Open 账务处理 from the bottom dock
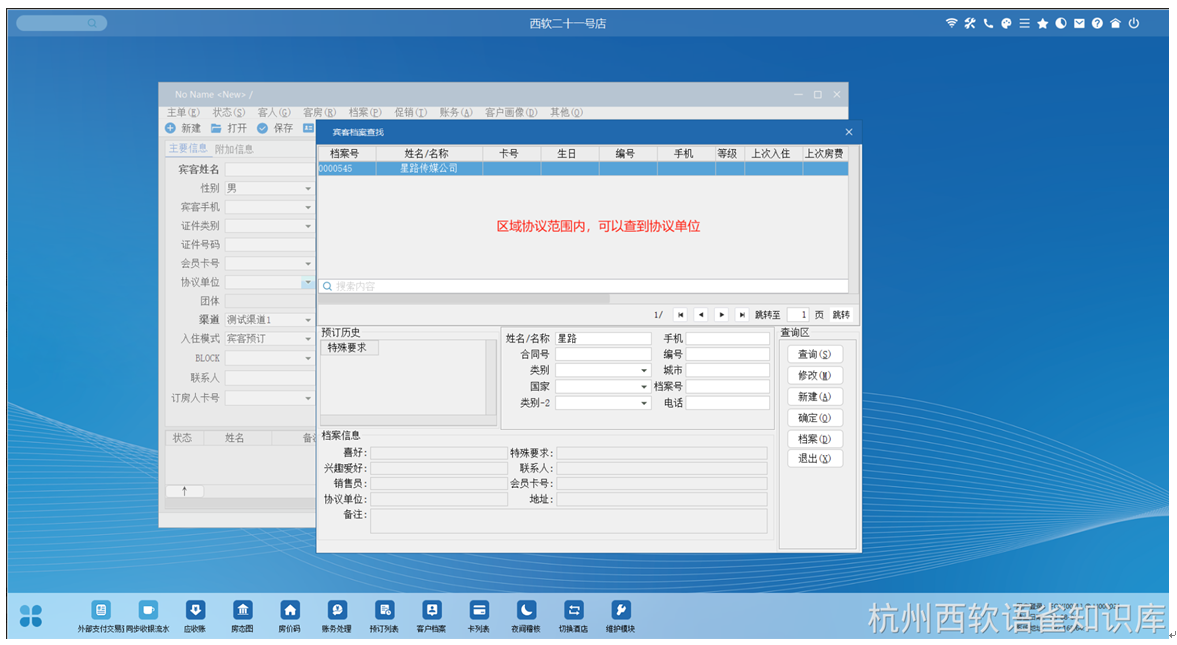1177x645 pixels. (x=337, y=616)
